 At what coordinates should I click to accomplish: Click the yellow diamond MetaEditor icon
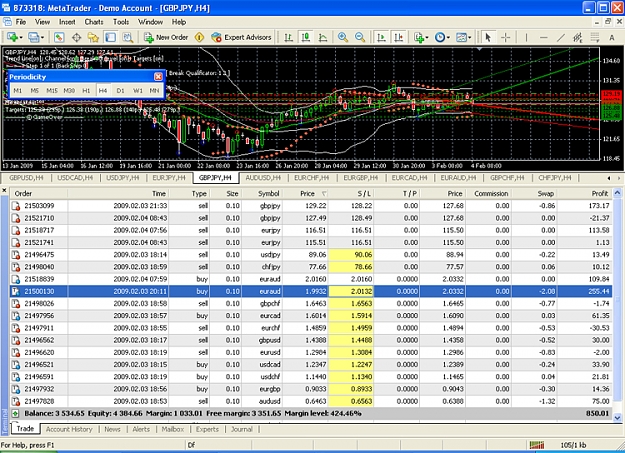199,37
